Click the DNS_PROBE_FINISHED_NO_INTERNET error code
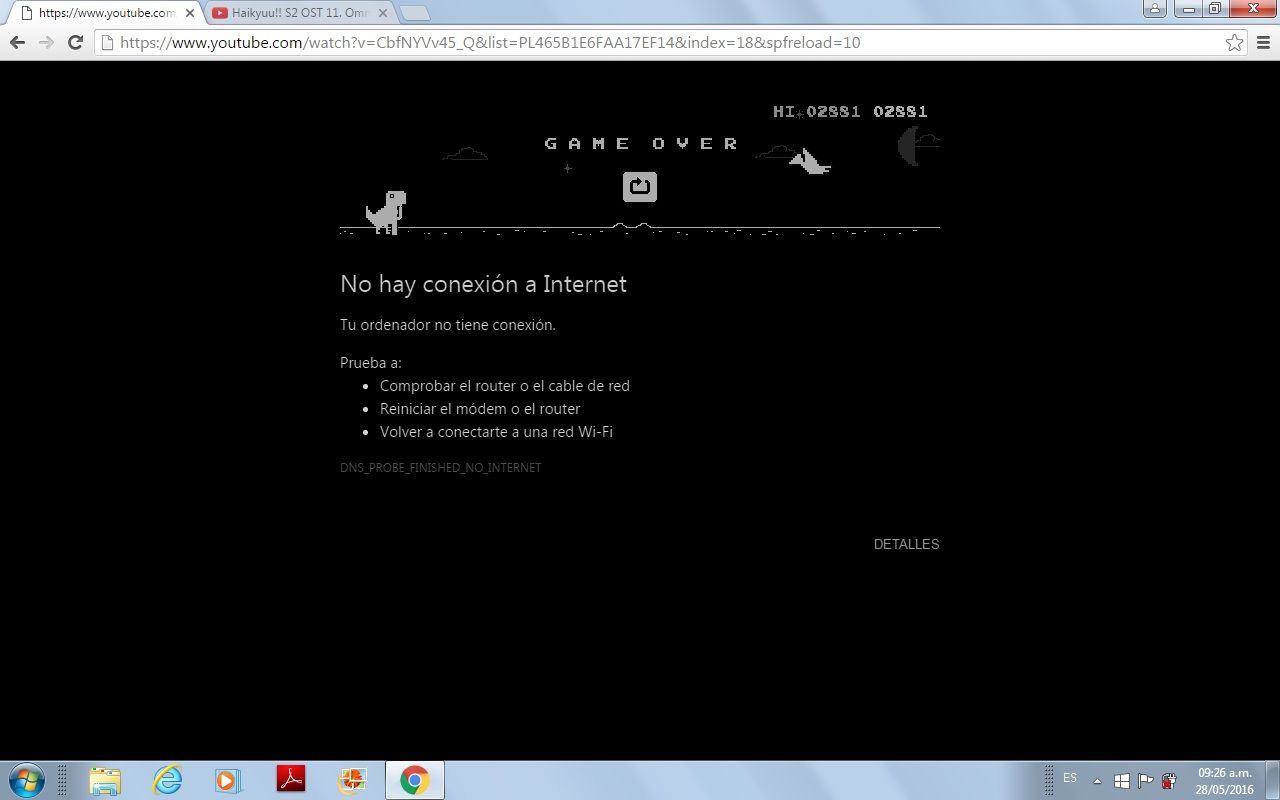Viewport: 1280px width, 800px height. click(440, 467)
